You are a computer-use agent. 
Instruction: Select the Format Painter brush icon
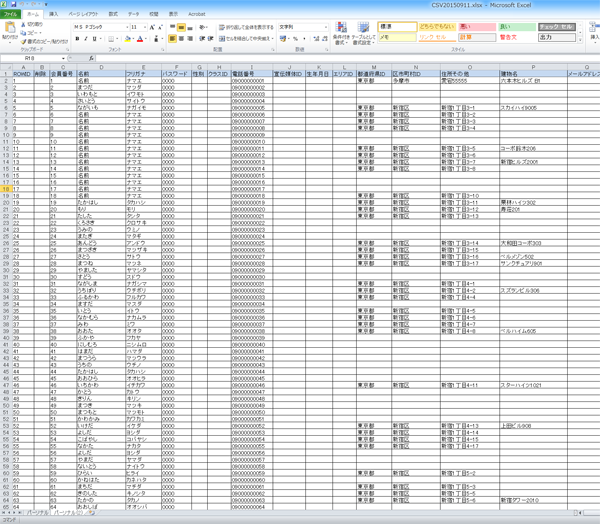click(x=23, y=41)
